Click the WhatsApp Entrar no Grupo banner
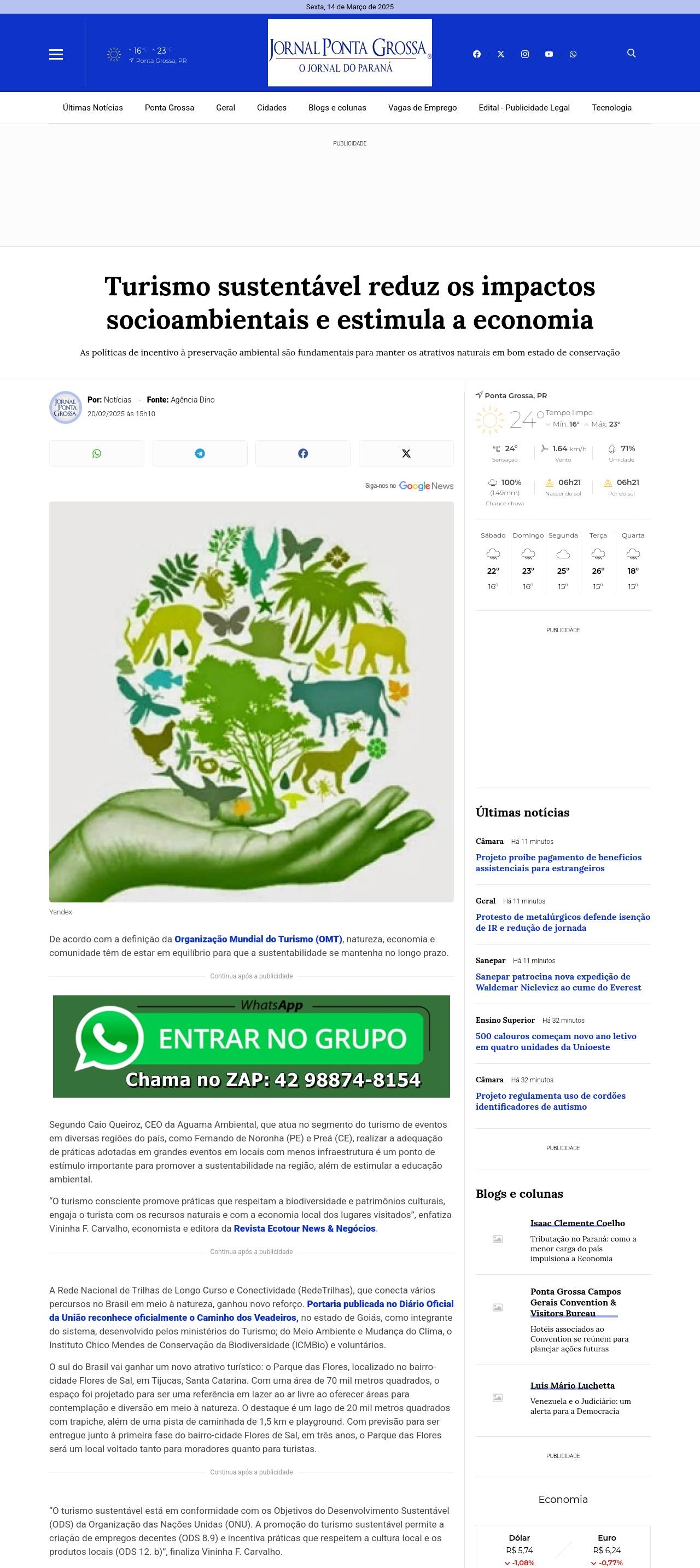 tap(252, 1046)
